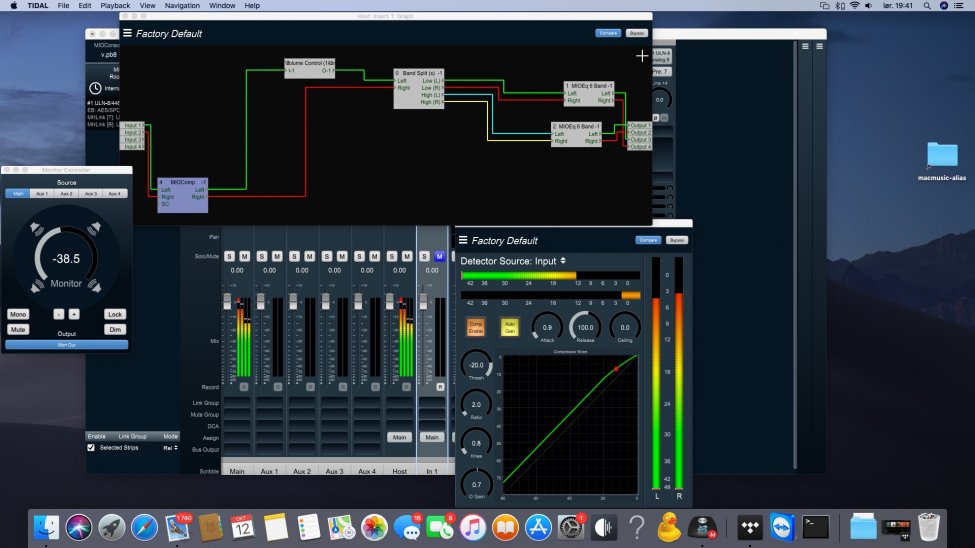Open Safari from the dock
The height and width of the screenshot is (548, 975).
pyautogui.click(x=144, y=527)
